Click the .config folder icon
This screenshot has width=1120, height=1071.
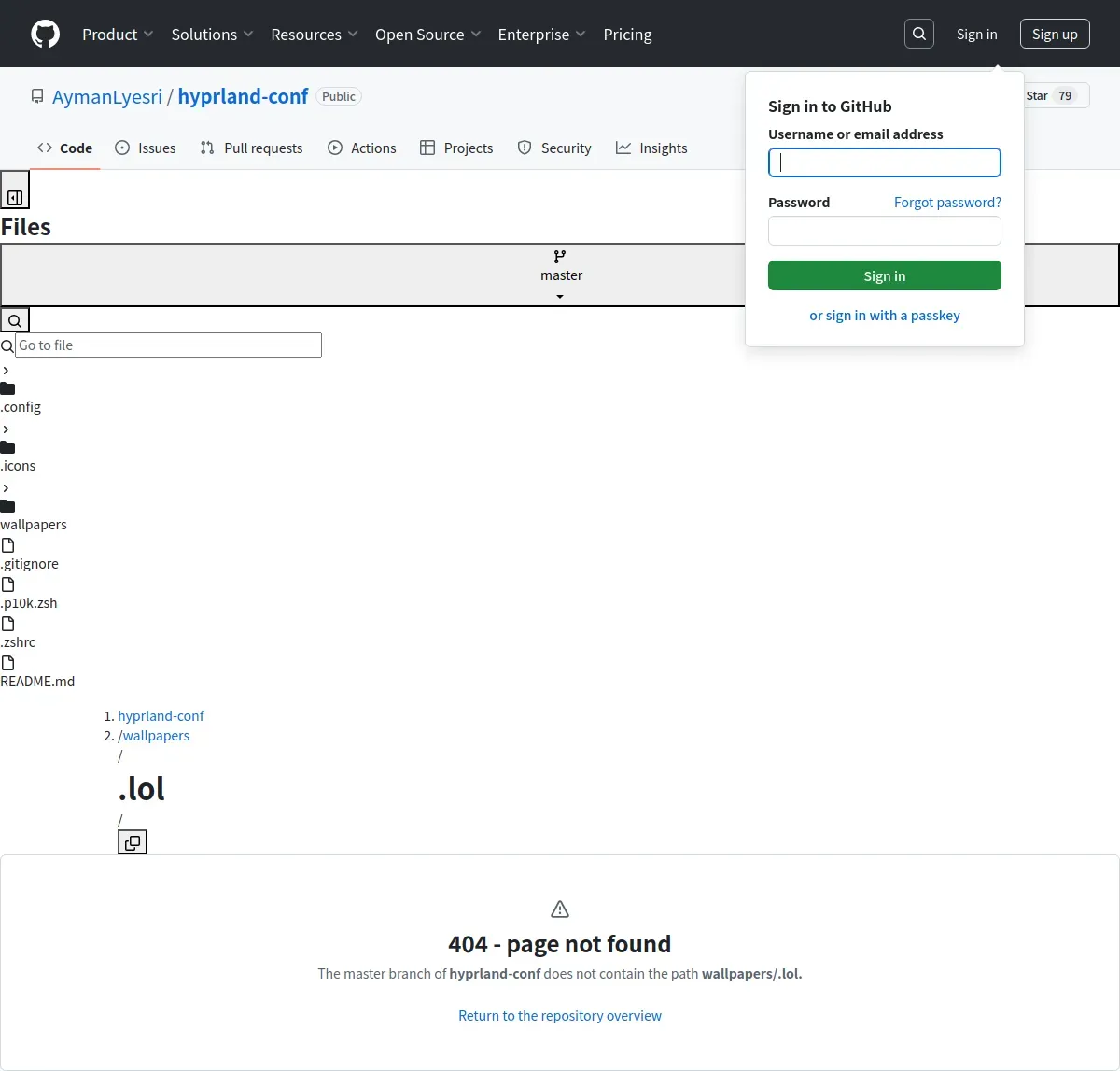tap(7, 388)
